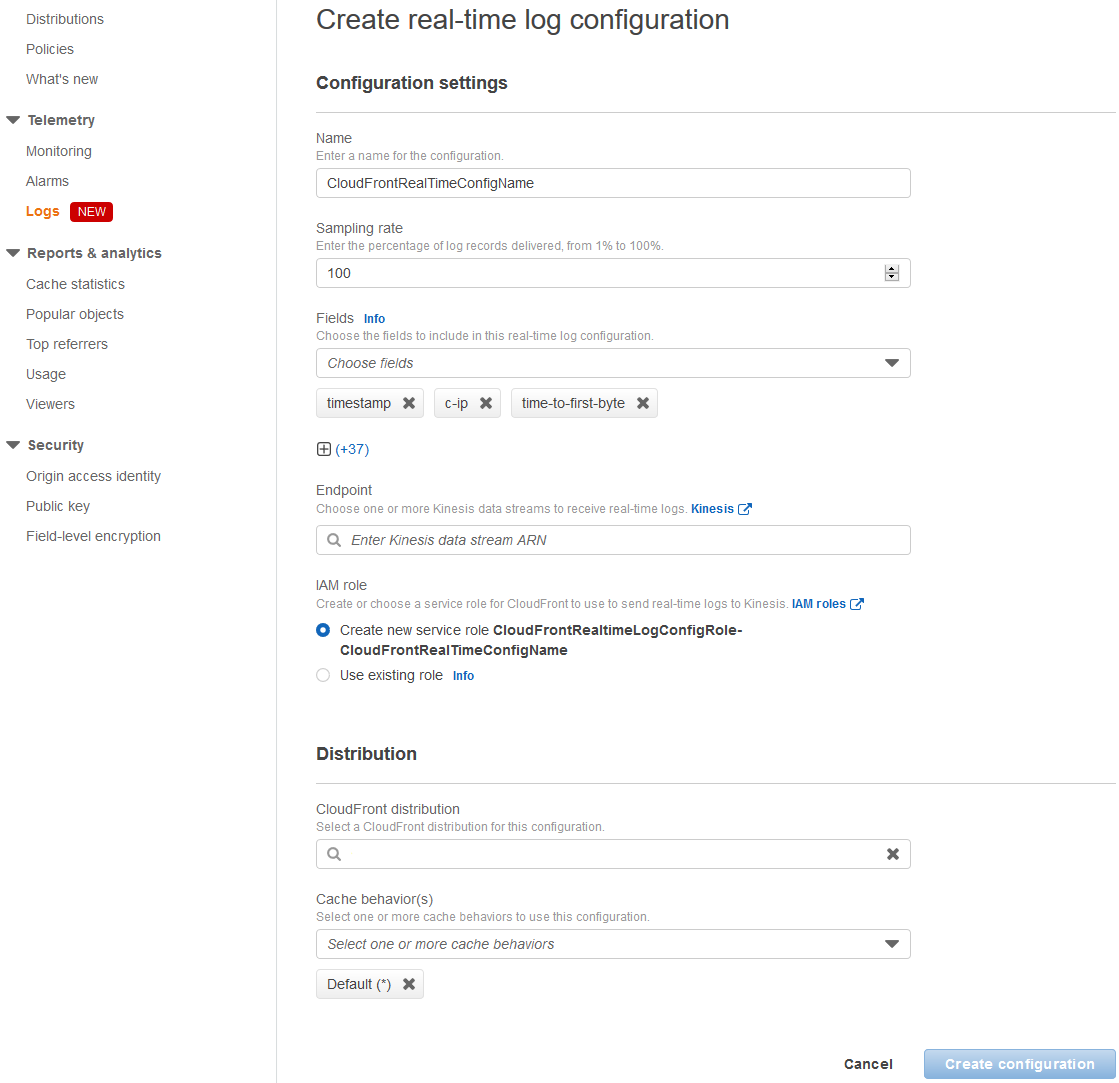Viewport: 1119px width, 1083px height.
Task: Go to Distributions in the sidebar
Action: [x=65, y=19]
